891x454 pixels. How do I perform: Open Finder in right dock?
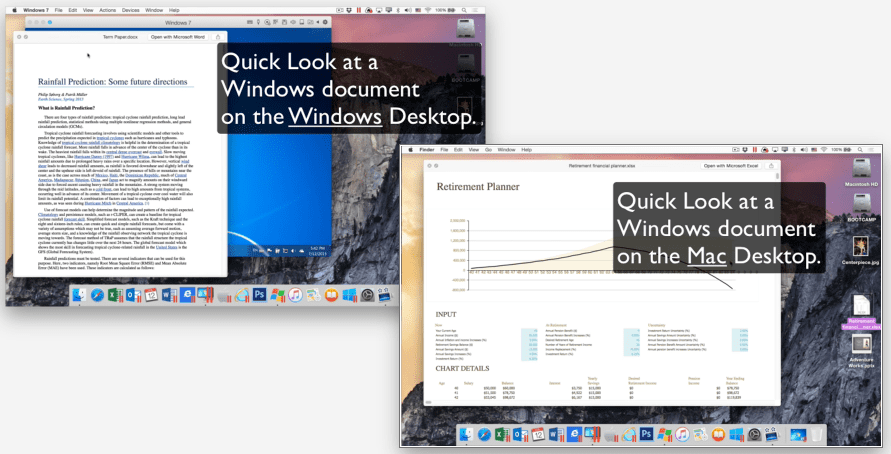(466, 435)
